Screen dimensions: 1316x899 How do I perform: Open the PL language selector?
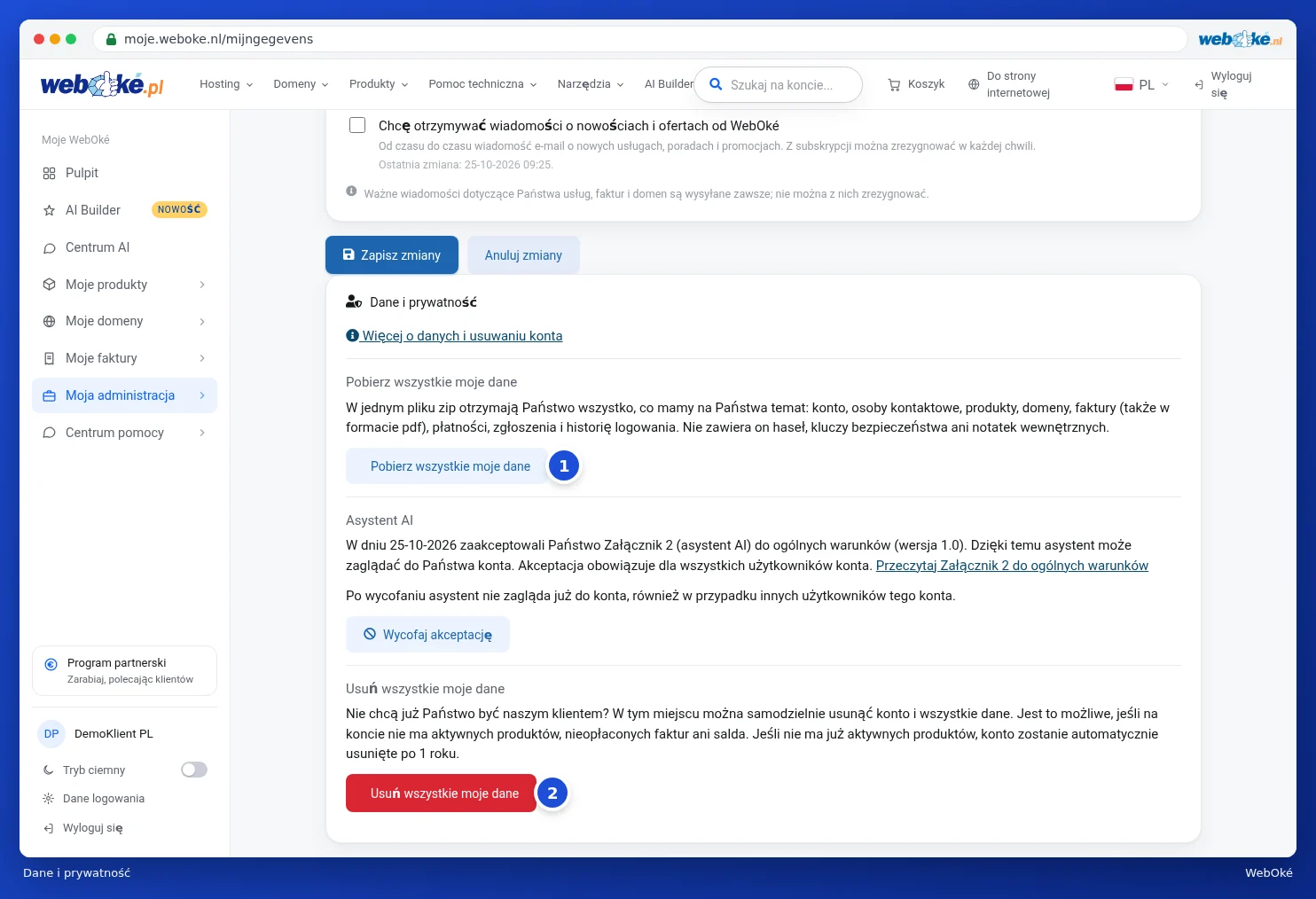click(1142, 85)
